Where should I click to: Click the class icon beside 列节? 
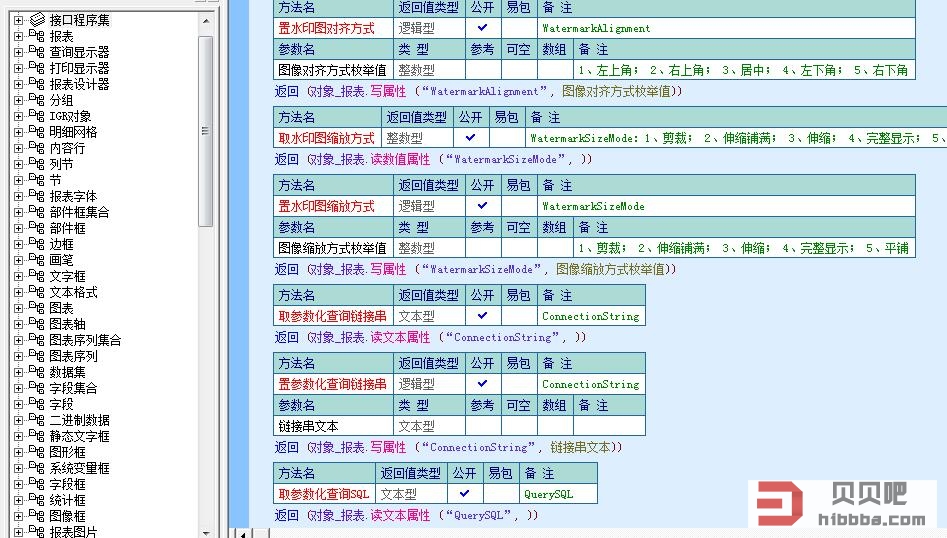pyautogui.click(x=37, y=164)
